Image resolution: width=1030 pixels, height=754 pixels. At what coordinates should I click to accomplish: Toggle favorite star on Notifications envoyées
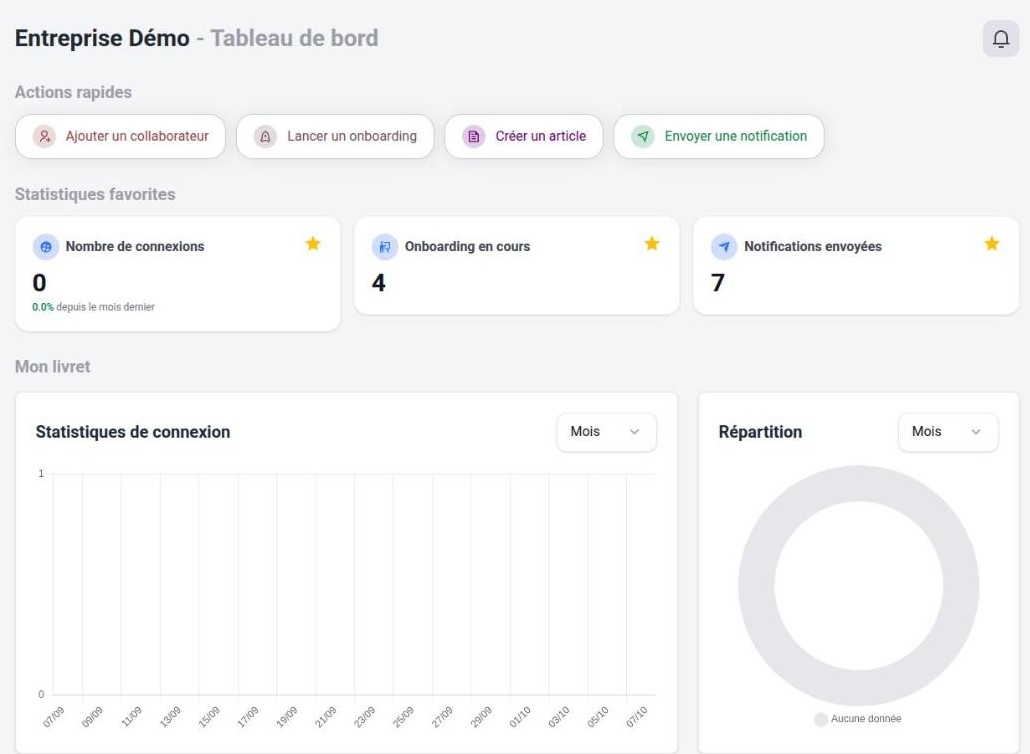pos(991,244)
